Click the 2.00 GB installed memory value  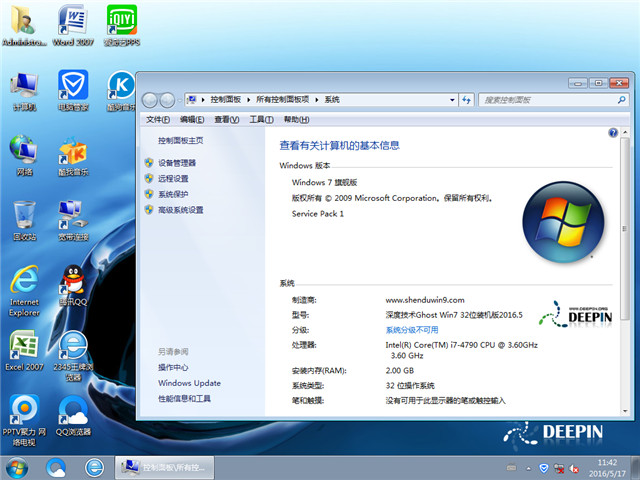pyautogui.click(x=400, y=371)
